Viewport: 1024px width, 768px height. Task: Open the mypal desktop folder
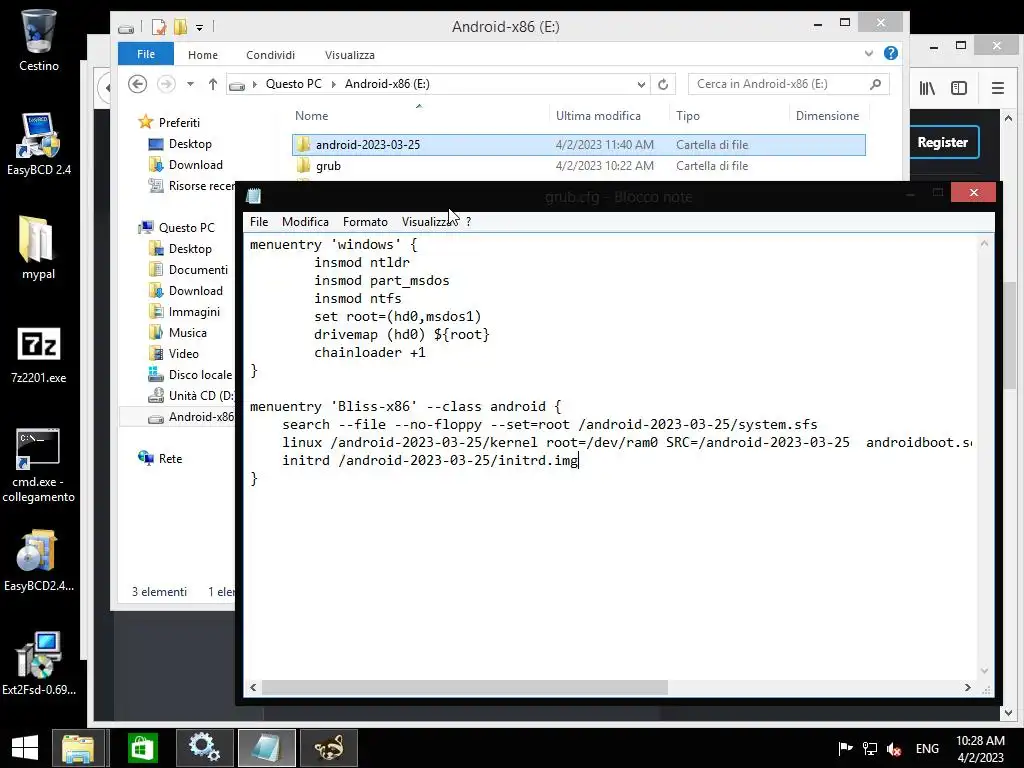(38, 248)
